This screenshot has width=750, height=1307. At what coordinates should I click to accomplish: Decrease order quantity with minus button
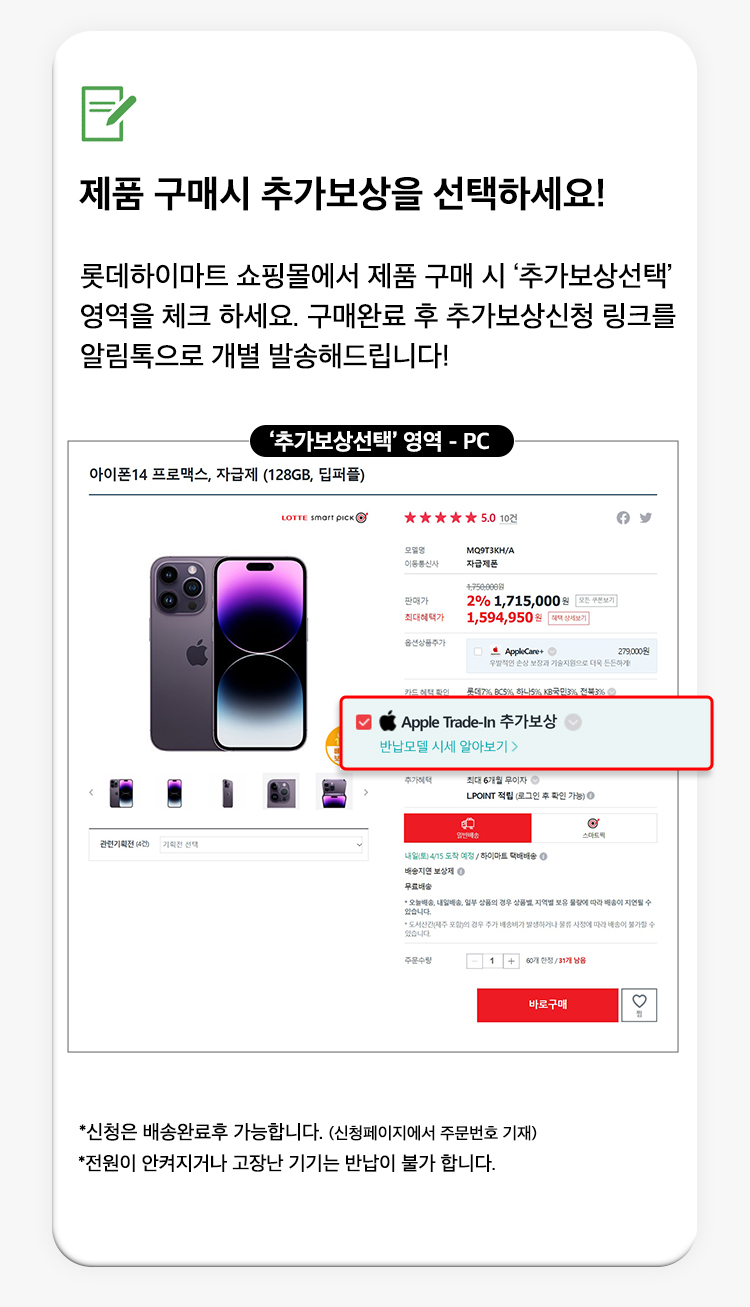pos(475,960)
